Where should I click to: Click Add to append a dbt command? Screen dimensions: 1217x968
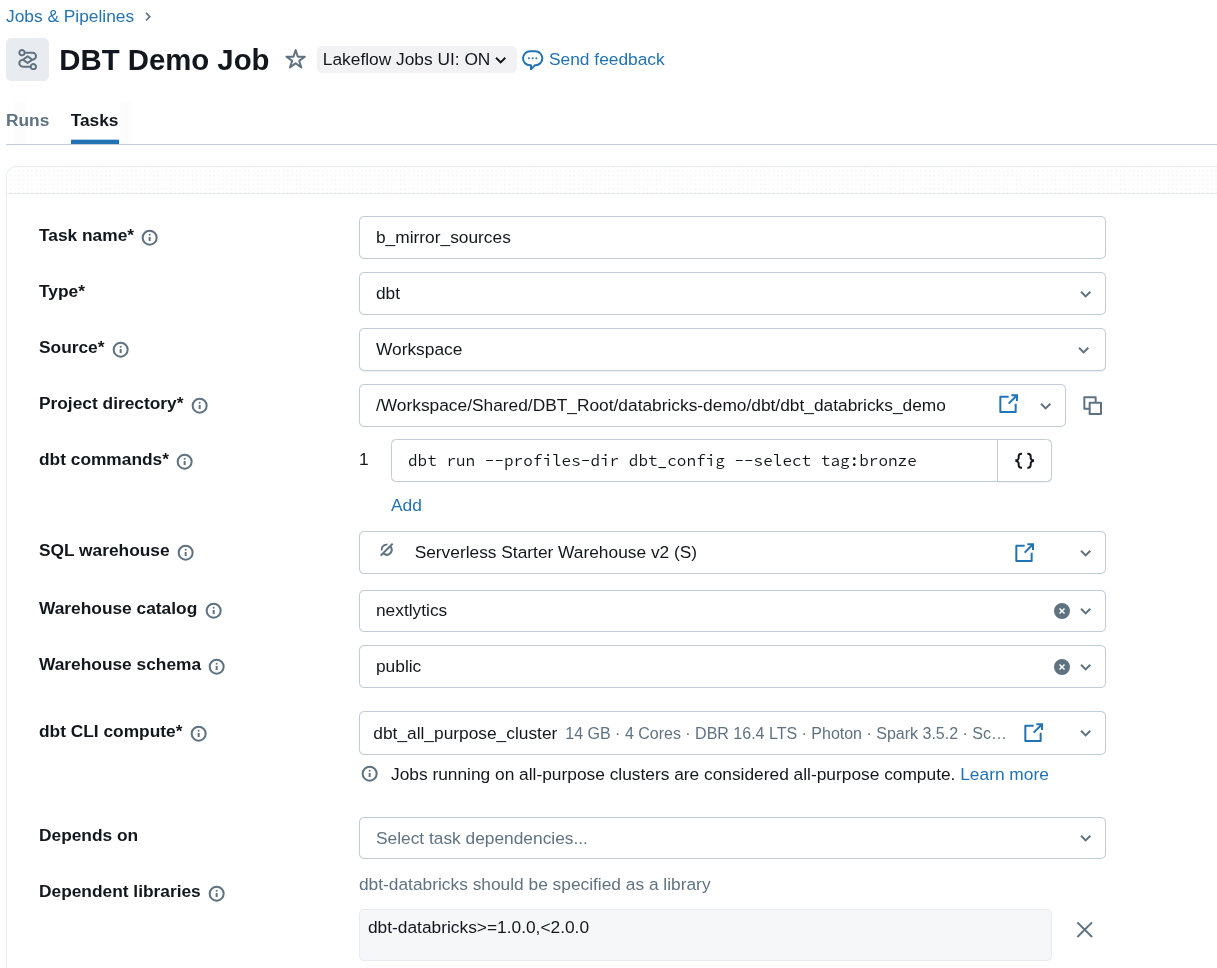coord(406,505)
